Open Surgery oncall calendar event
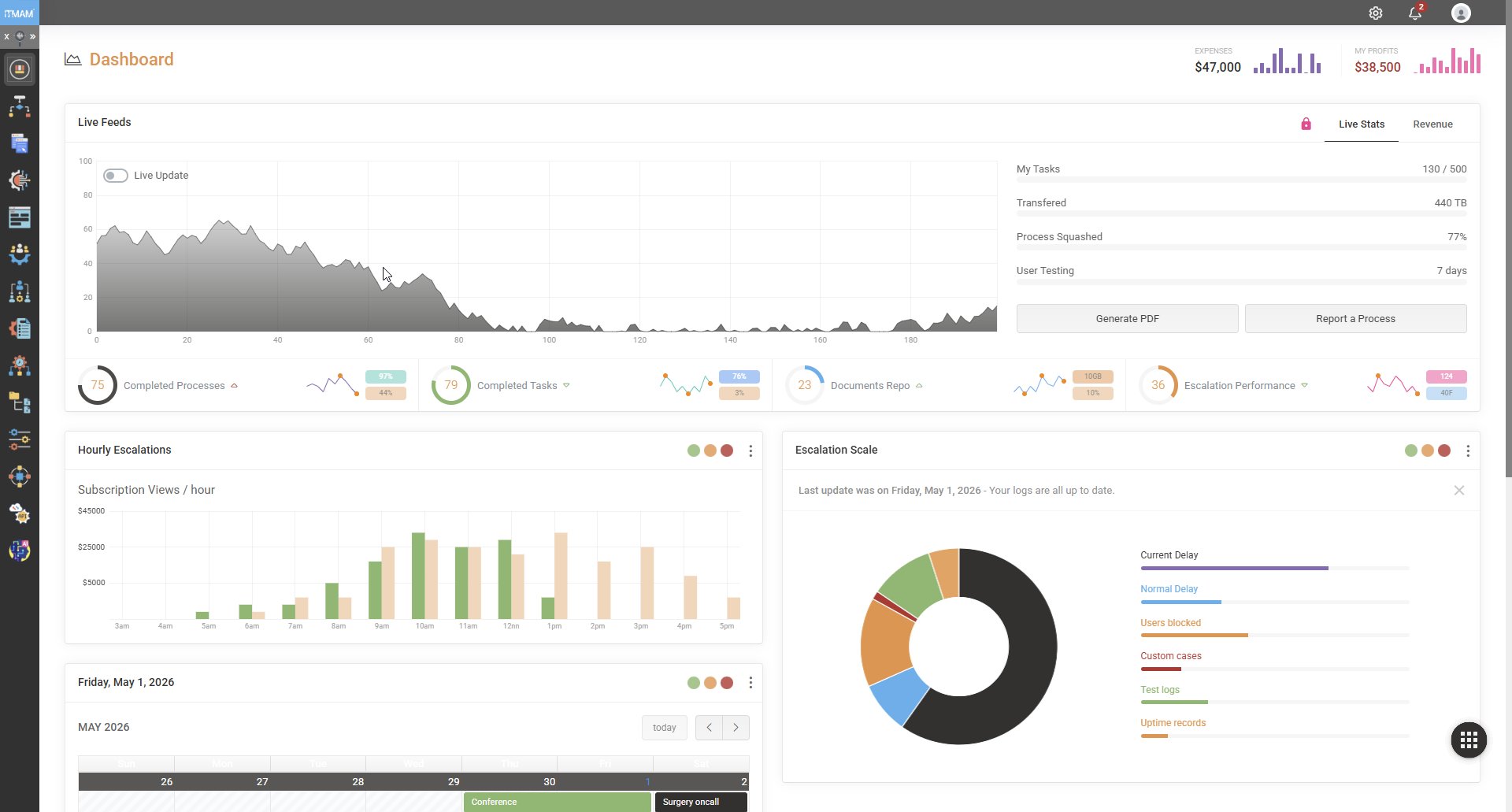This screenshot has height=812, width=1512. click(x=701, y=802)
